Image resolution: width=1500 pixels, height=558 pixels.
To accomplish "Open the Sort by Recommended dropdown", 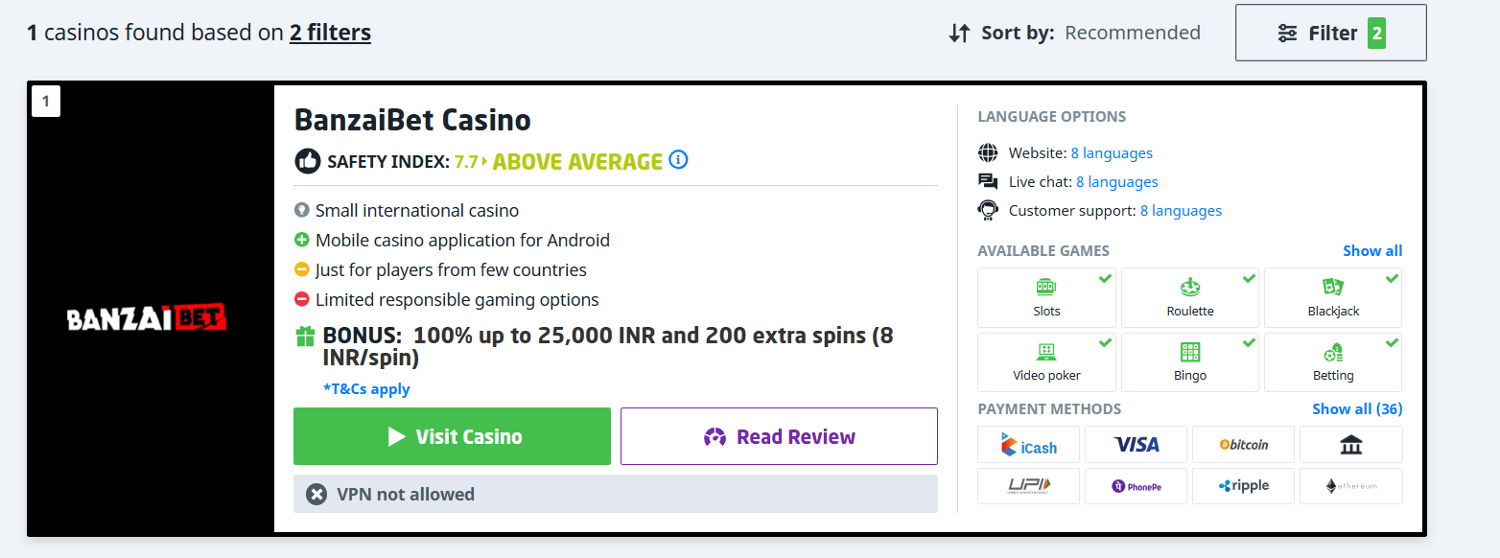I will click(1075, 33).
